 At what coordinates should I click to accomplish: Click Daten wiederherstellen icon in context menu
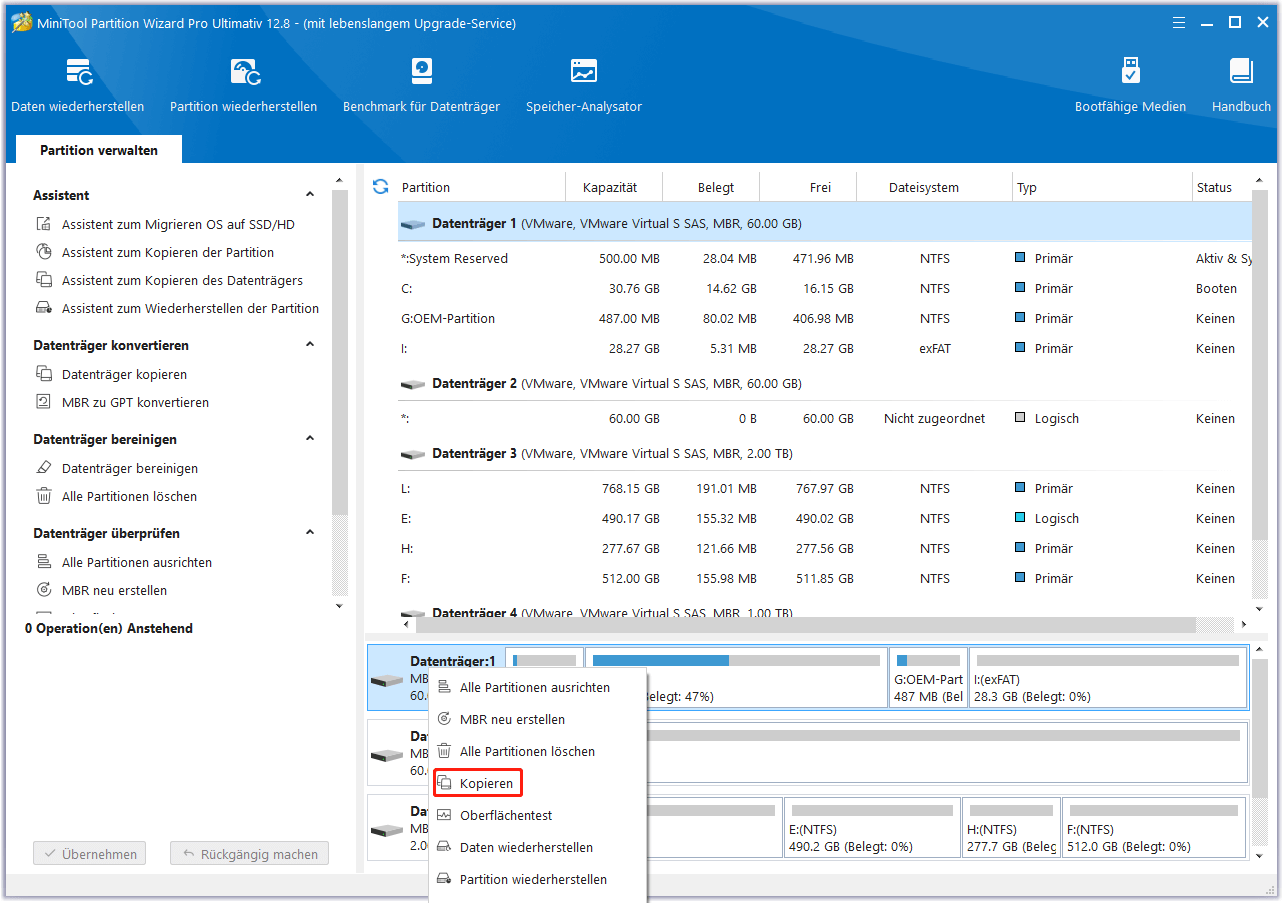[x=444, y=847]
